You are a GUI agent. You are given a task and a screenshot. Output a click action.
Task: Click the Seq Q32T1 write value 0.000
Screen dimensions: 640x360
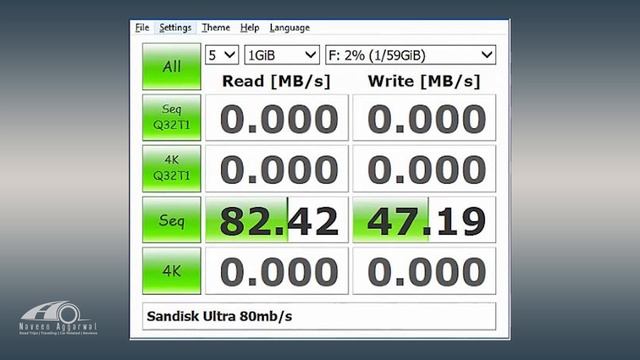[x=424, y=118]
